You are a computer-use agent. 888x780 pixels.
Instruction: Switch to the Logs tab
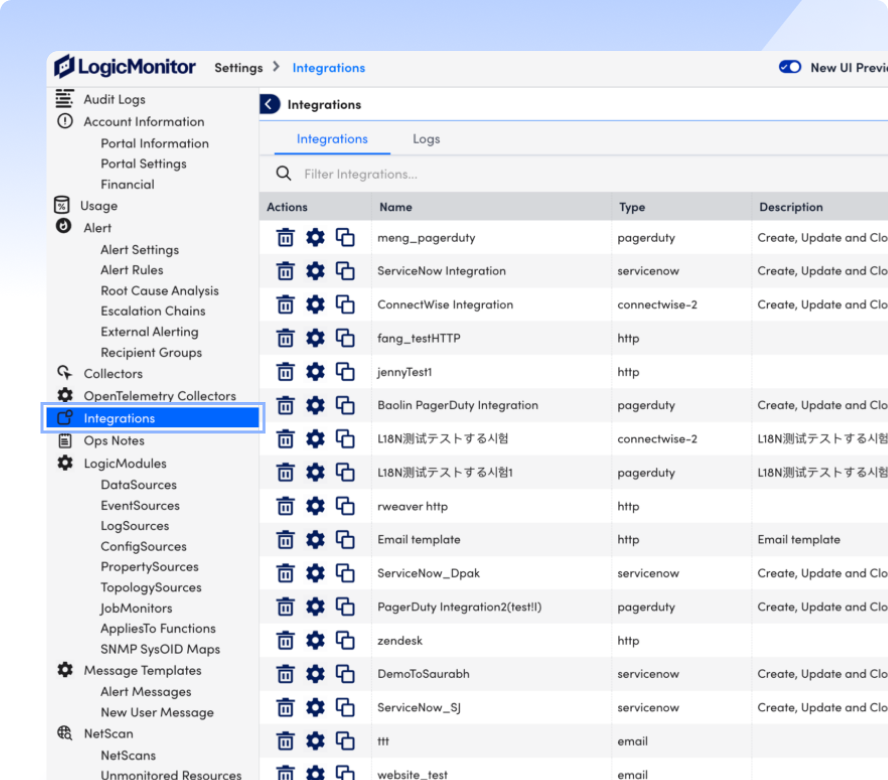pos(426,139)
